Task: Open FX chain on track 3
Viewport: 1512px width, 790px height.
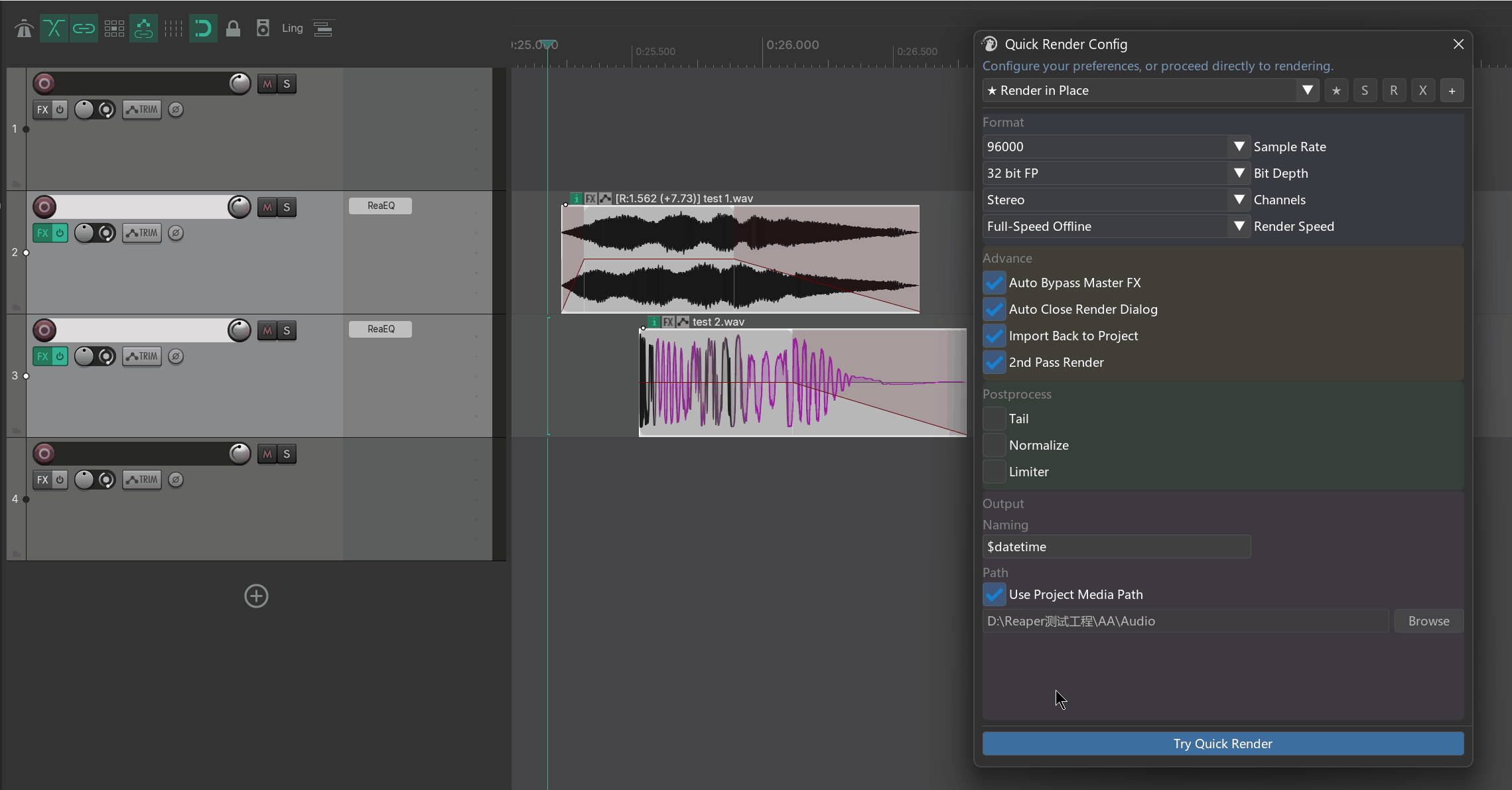Action: tap(42, 356)
